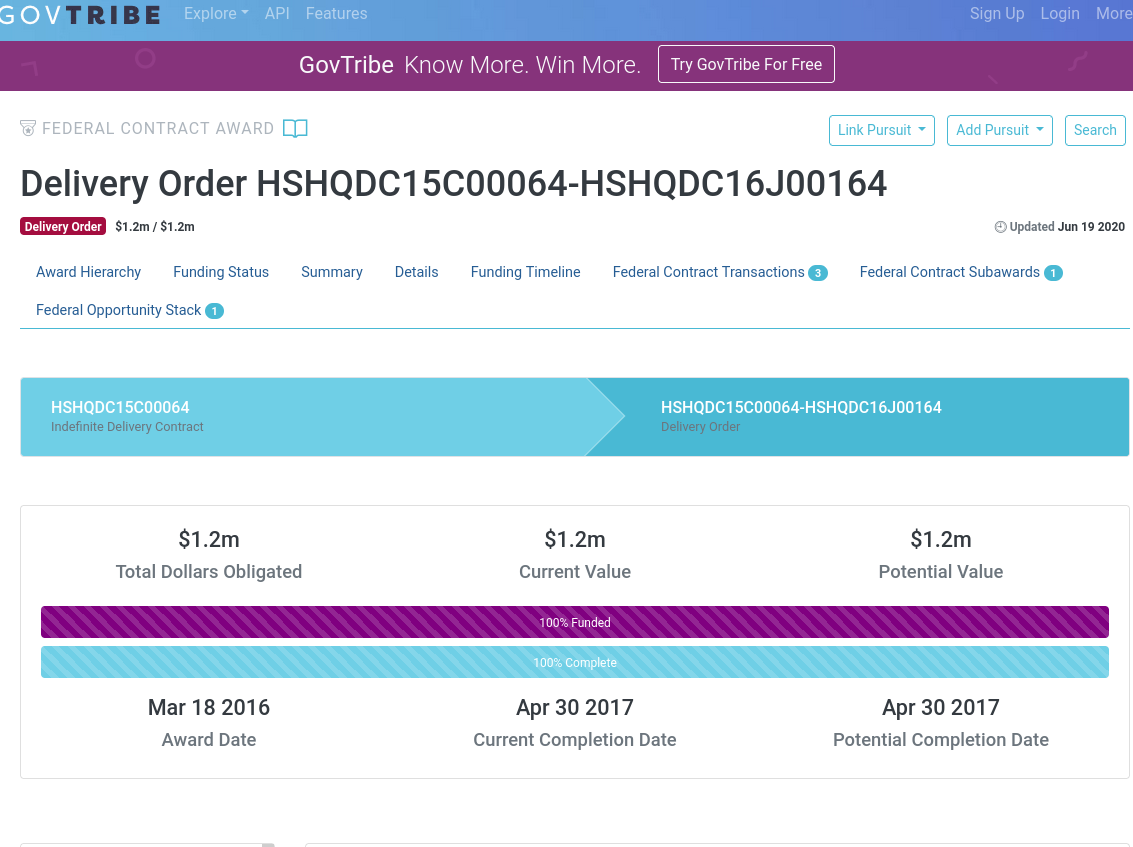1133x847 pixels.
Task: Click the Mar 18 2016 award date
Action: tap(209, 708)
